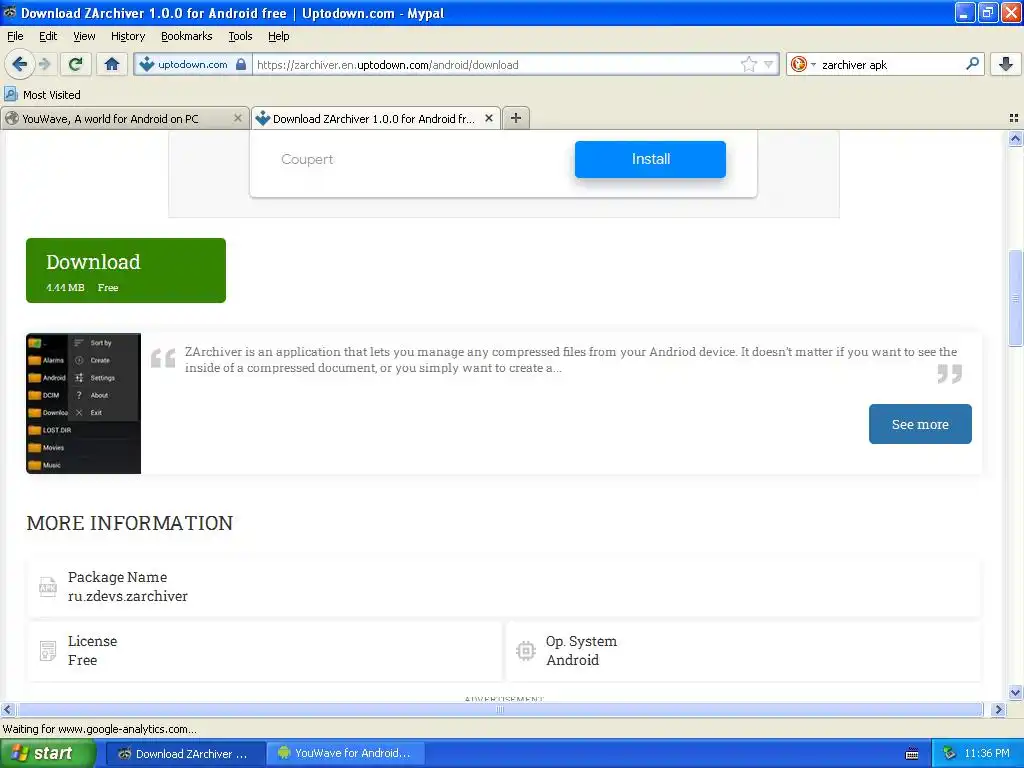Open the URL bar history dropdown arrow
The height and width of the screenshot is (768, 1024).
[x=769, y=64]
